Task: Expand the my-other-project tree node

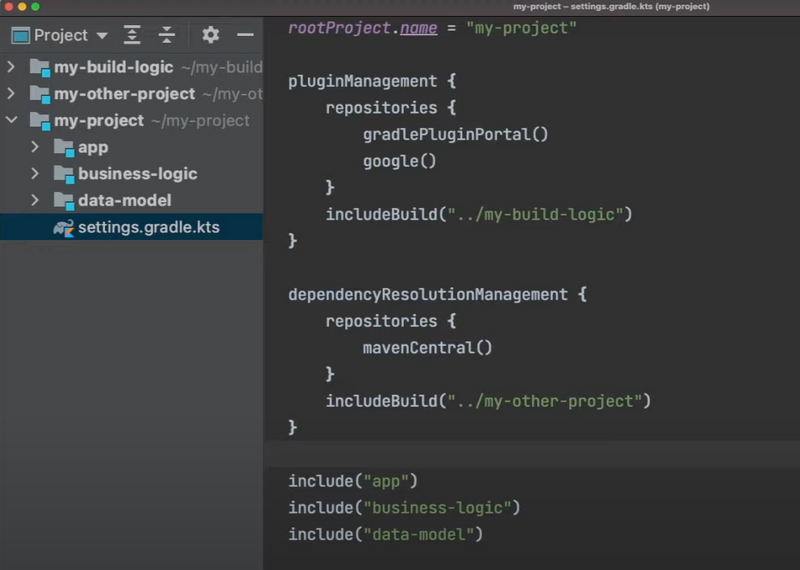Action: click(11, 93)
